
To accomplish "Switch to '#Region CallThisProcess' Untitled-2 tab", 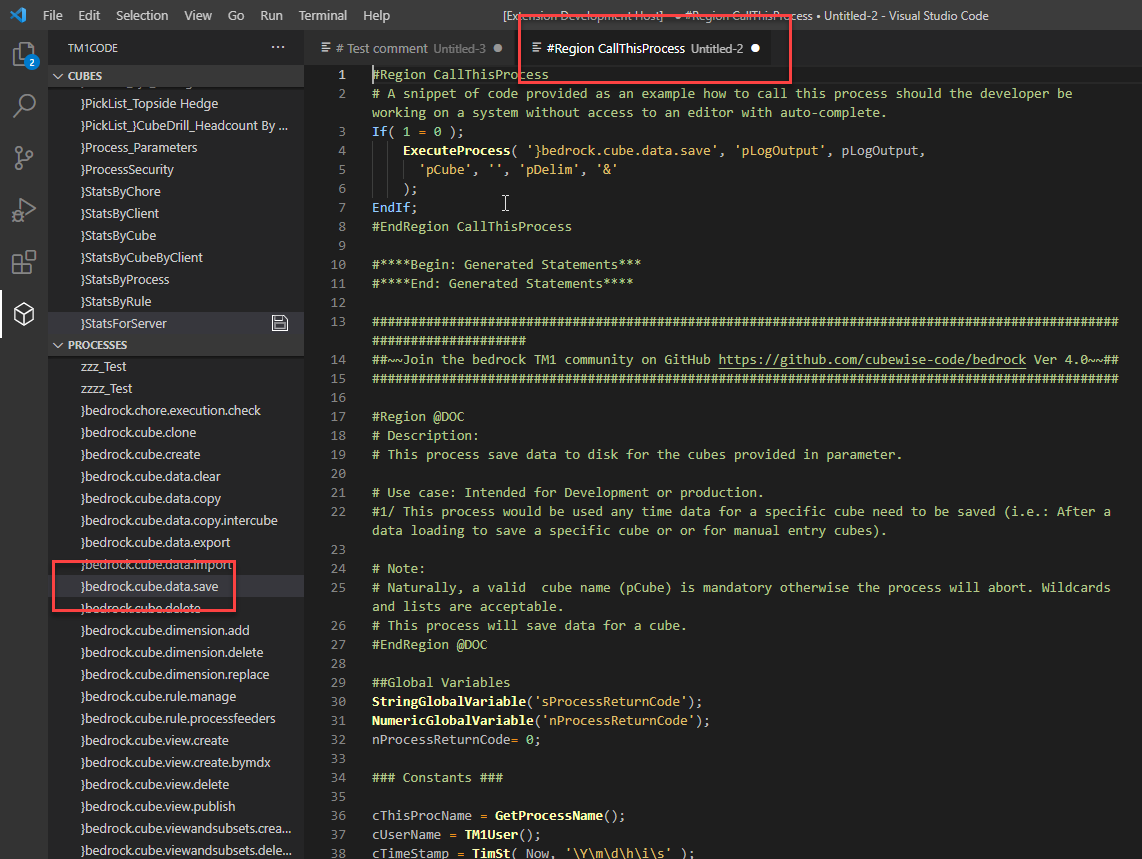I will [645, 48].
